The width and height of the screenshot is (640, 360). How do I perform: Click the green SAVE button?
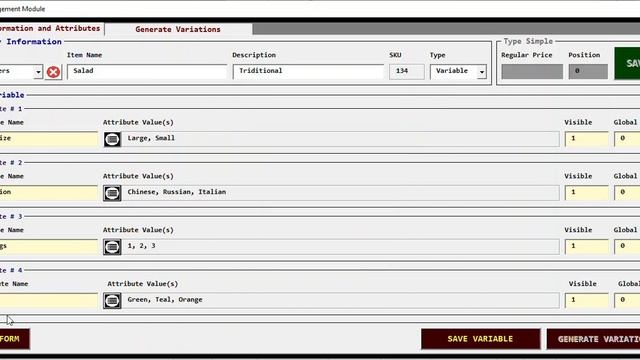click(627, 63)
